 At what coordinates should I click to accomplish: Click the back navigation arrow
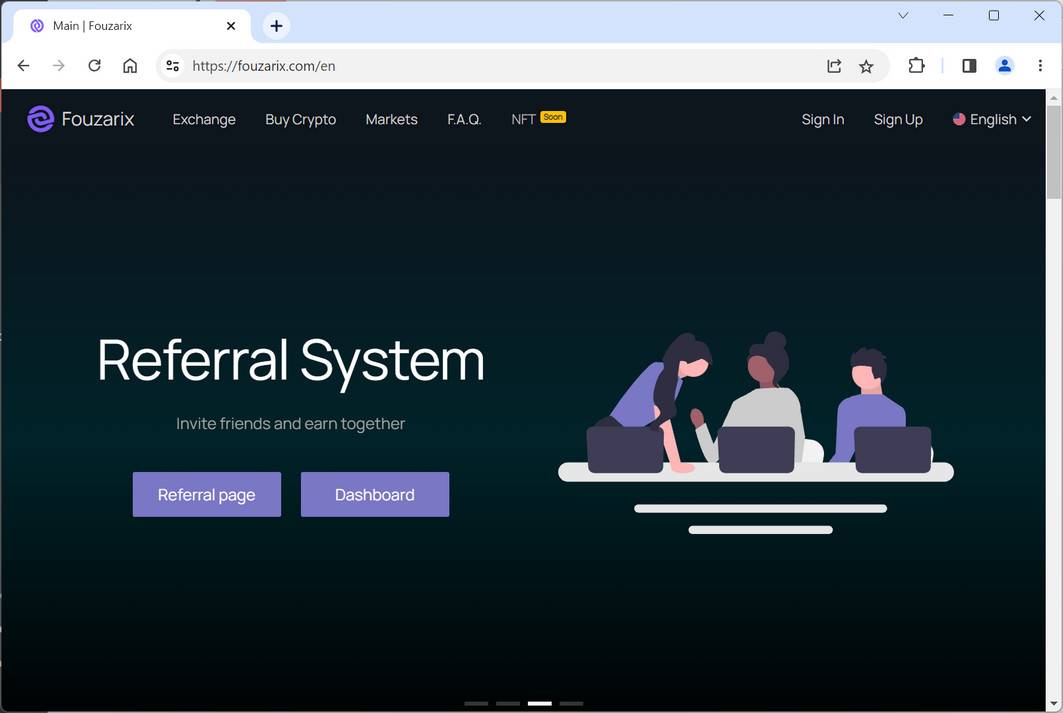[23, 65]
